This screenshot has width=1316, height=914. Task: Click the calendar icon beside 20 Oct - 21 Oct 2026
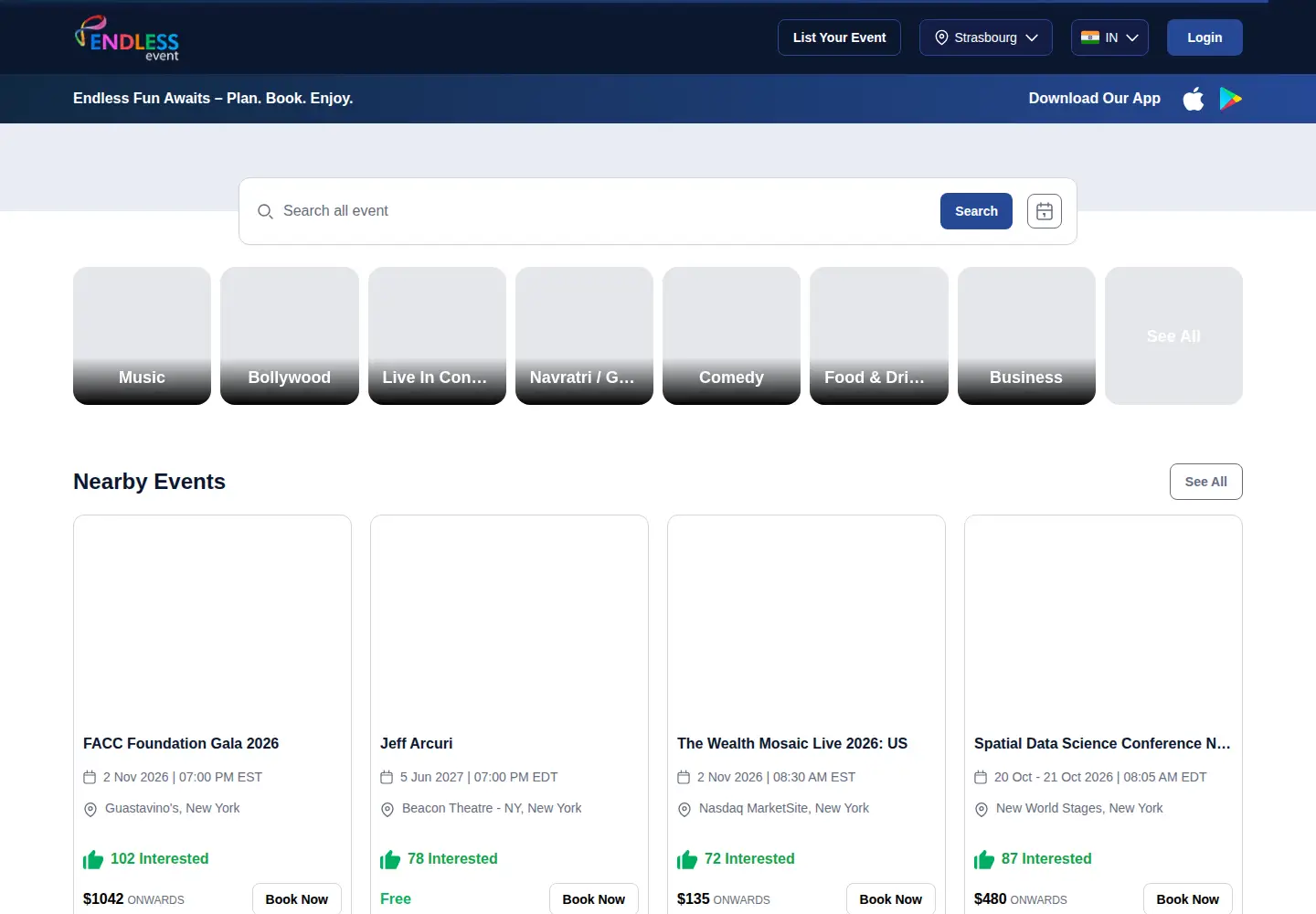click(x=981, y=777)
